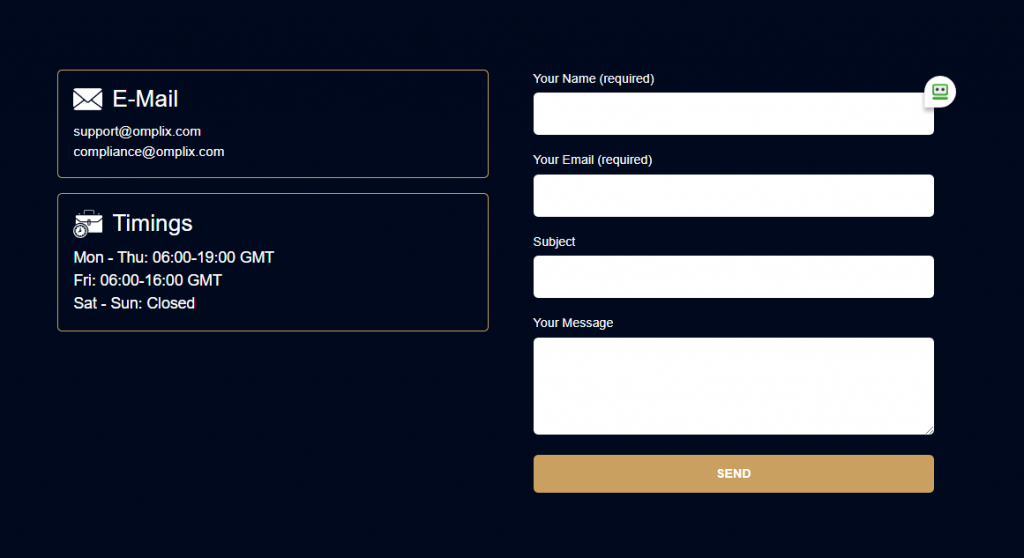Click the briefcase Timings icon
The height and width of the screenshot is (558, 1024).
pos(88,223)
